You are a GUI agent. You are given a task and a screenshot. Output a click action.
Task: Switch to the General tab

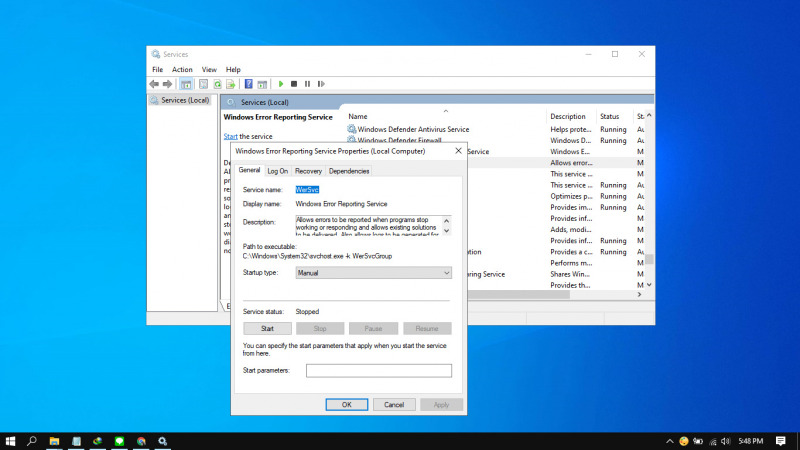click(249, 170)
